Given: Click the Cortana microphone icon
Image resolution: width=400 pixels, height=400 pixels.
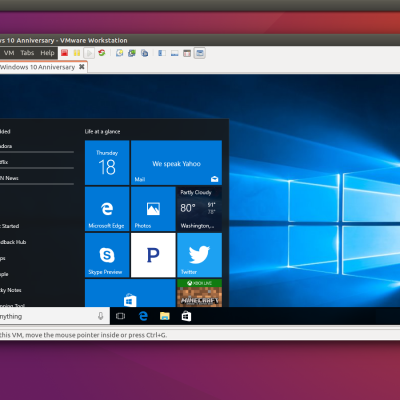Looking at the screenshot, I should click(101, 316).
